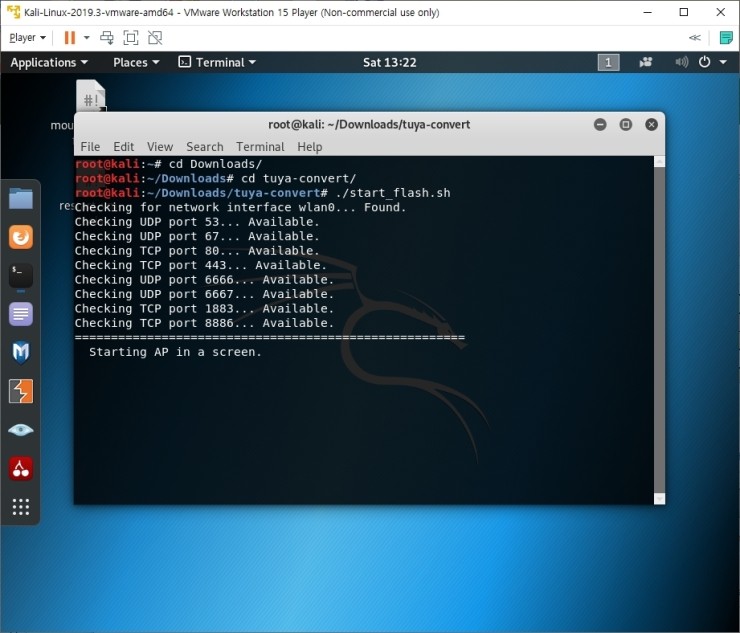The image size is (740, 633).
Task: Open the View menu in terminal
Action: click(160, 147)
